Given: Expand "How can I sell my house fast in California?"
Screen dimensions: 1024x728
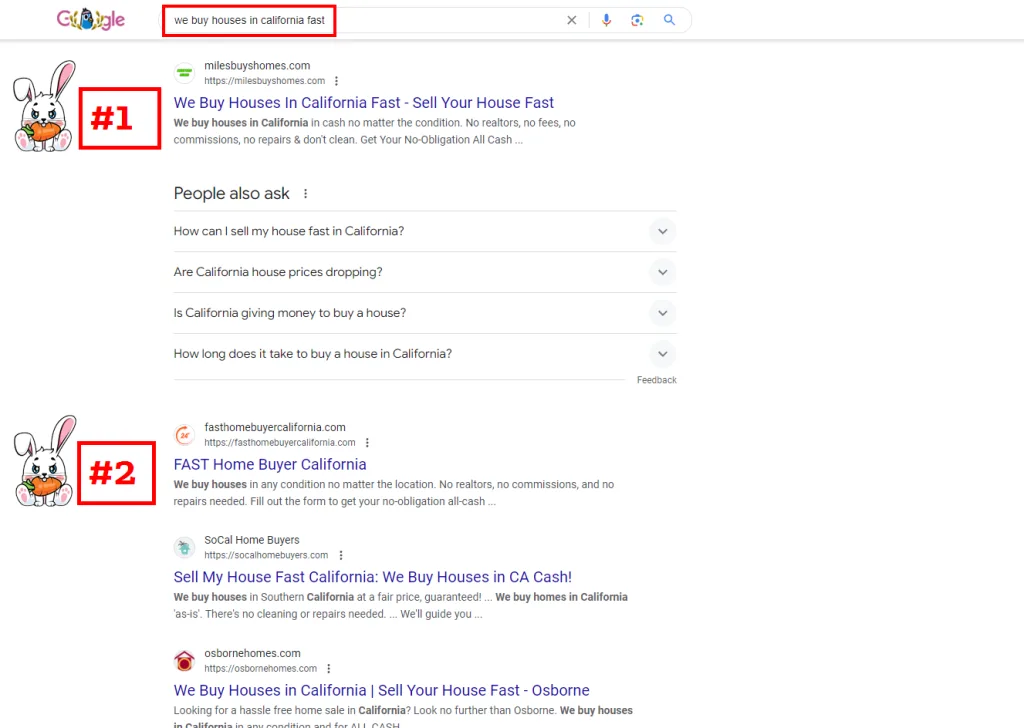Looking at the screenshot, I should (x=661, y=231).
